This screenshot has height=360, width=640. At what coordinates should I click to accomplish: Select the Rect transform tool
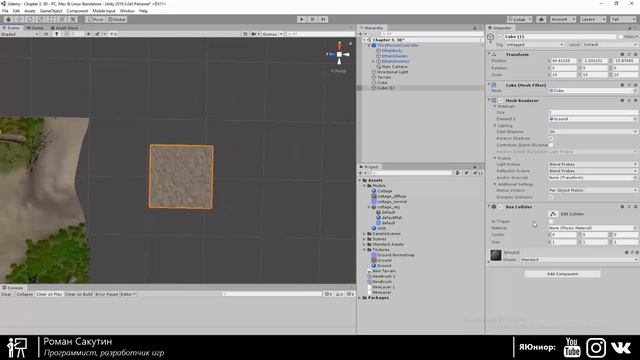[x=51, y=19]
